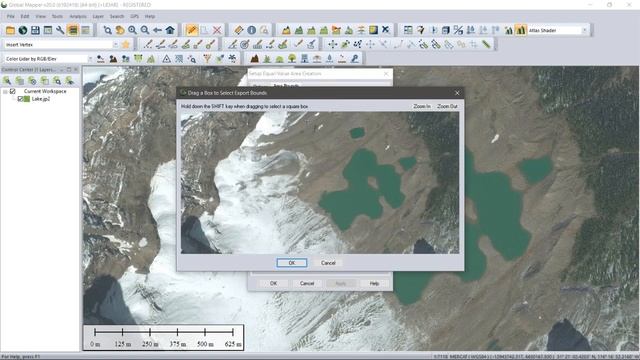Close the Control Center panel
The image size is (640, 360).
[x=76, y=70]
